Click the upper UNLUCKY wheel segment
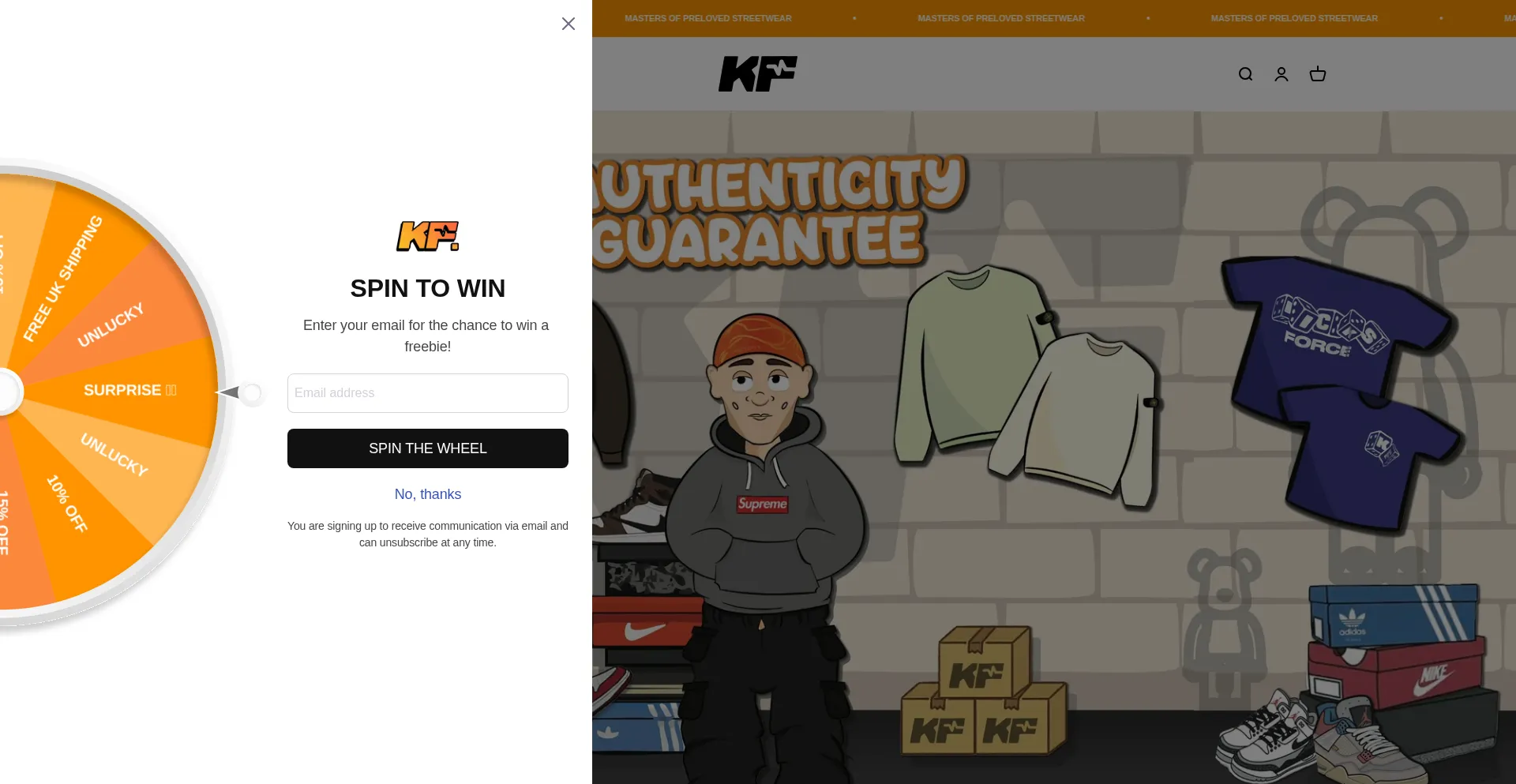This screenshot has width=1516, height=784. click(111, 324)
